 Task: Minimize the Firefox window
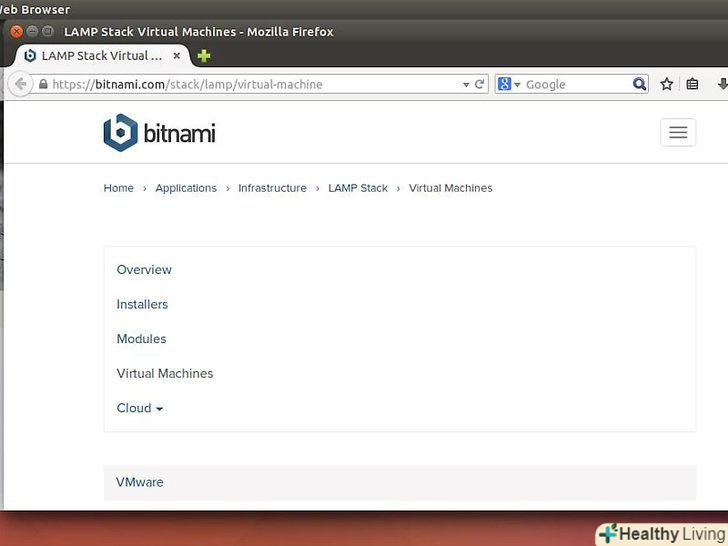pyautogui.click(x=32, y=32)
